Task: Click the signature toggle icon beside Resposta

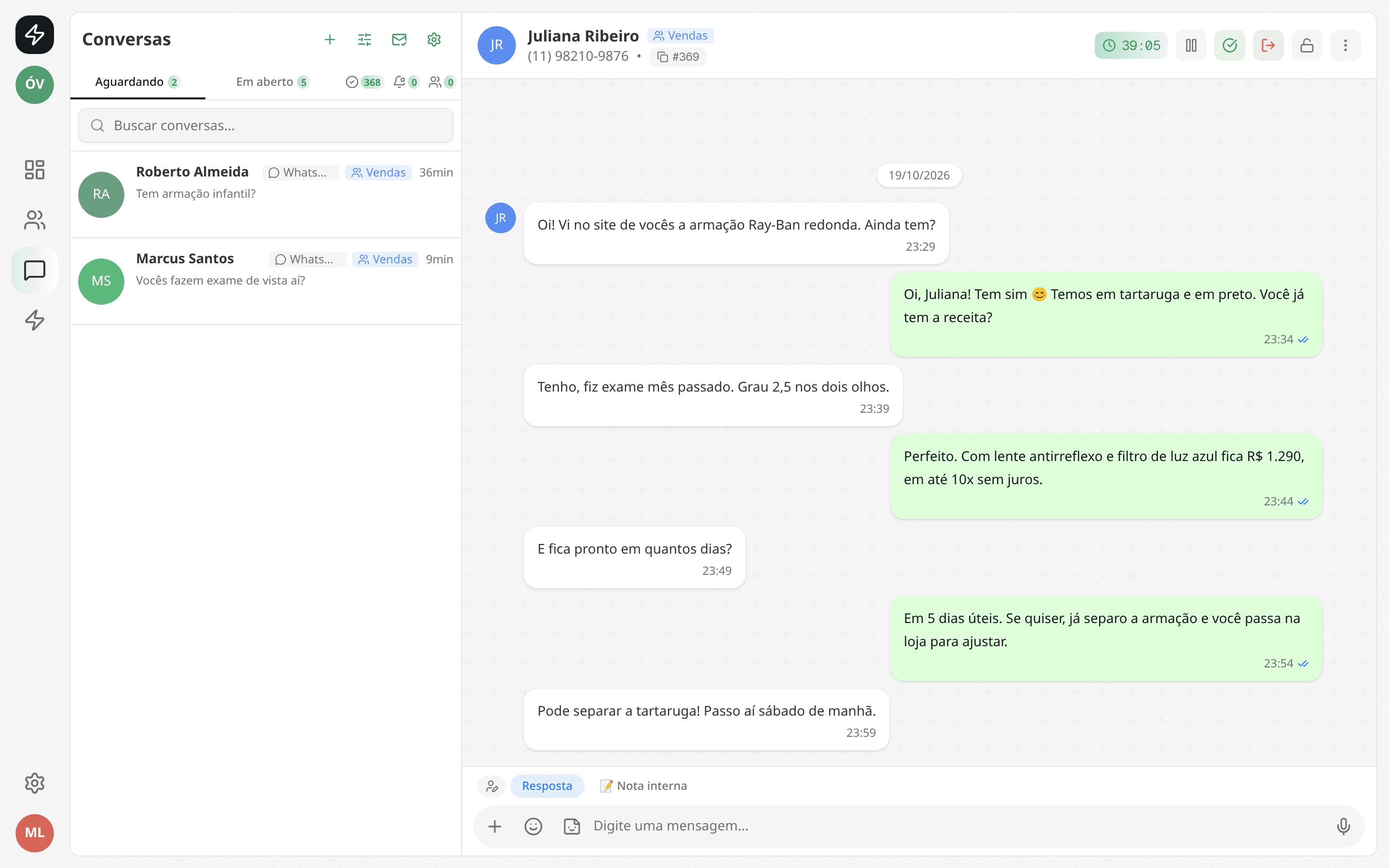Action: 492,786
